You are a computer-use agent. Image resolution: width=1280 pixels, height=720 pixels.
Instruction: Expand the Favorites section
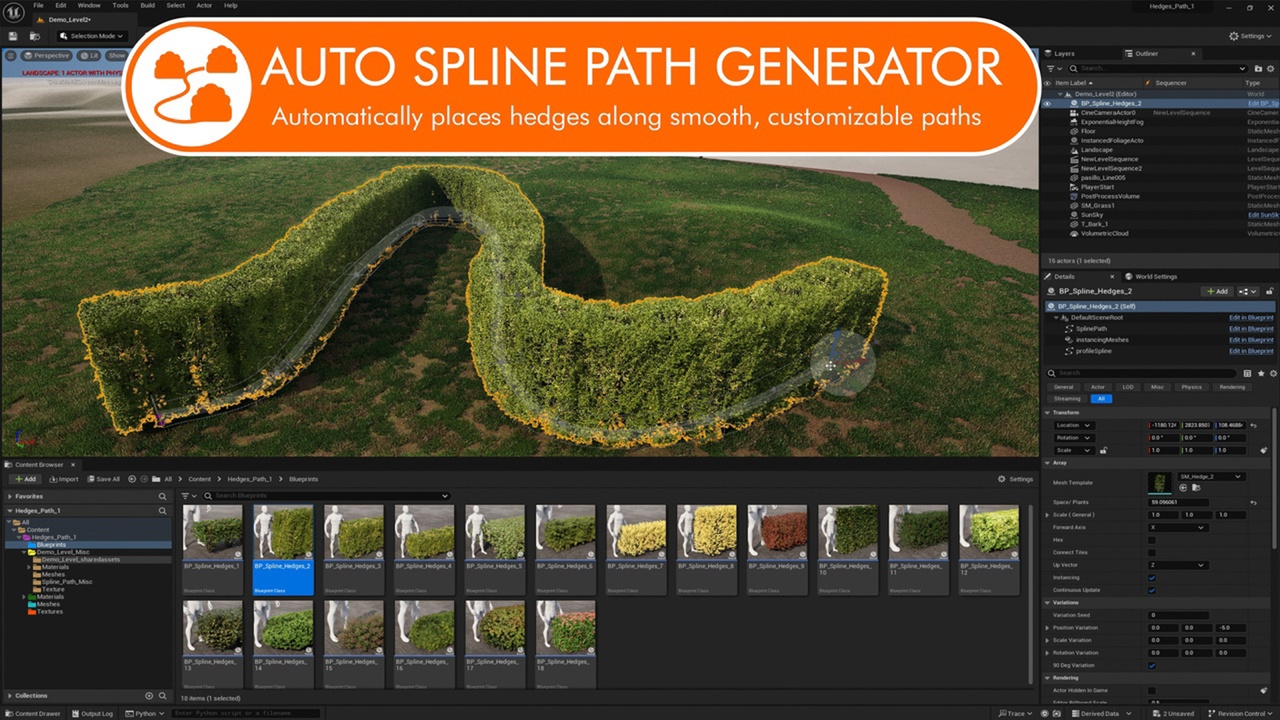pos(10,496)
